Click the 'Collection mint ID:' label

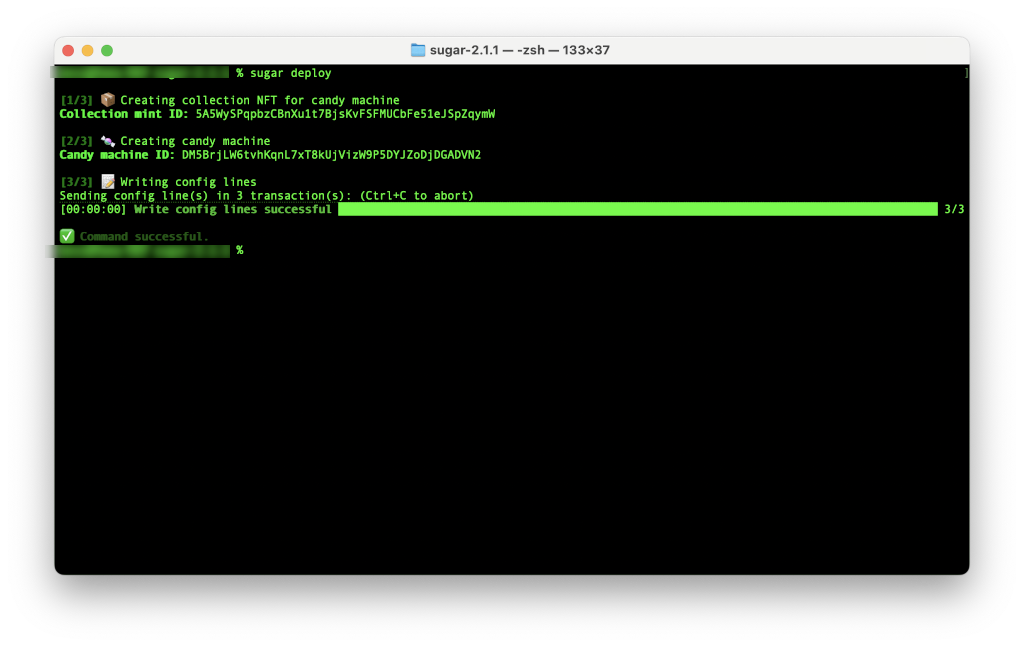coord(123,114)
